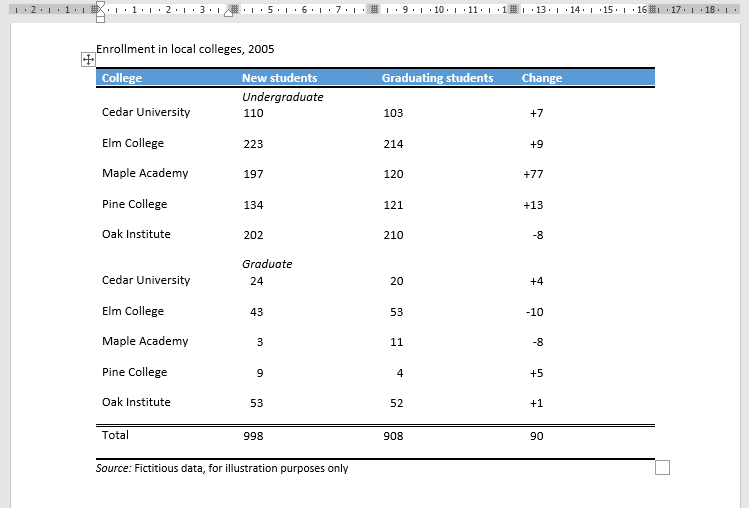Screen dimensions: 749x508
Task: Click the 'College' header cell
Action: [122, 78]
